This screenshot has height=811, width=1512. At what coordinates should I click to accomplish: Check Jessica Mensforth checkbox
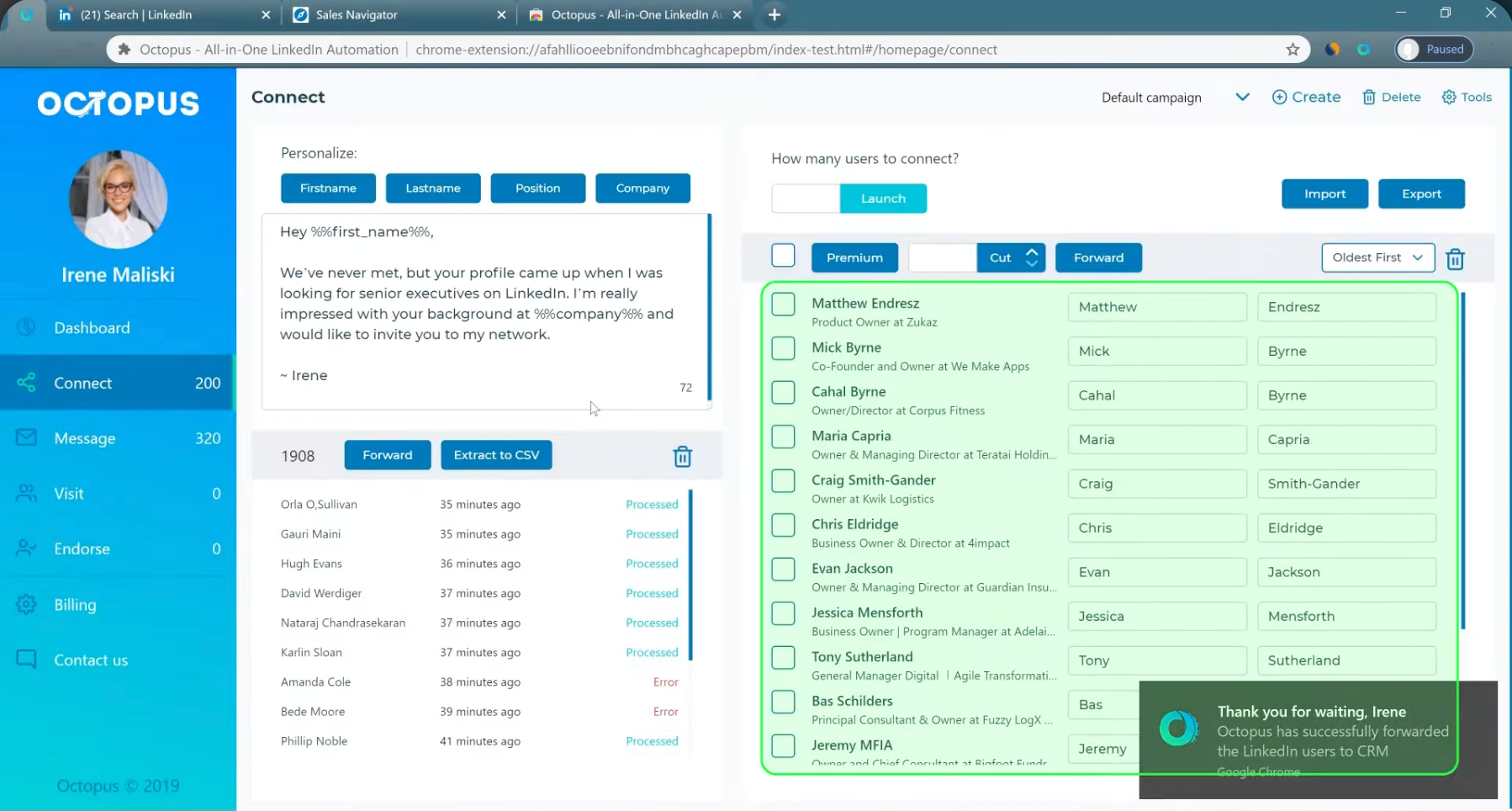click(x=783, y=613)
